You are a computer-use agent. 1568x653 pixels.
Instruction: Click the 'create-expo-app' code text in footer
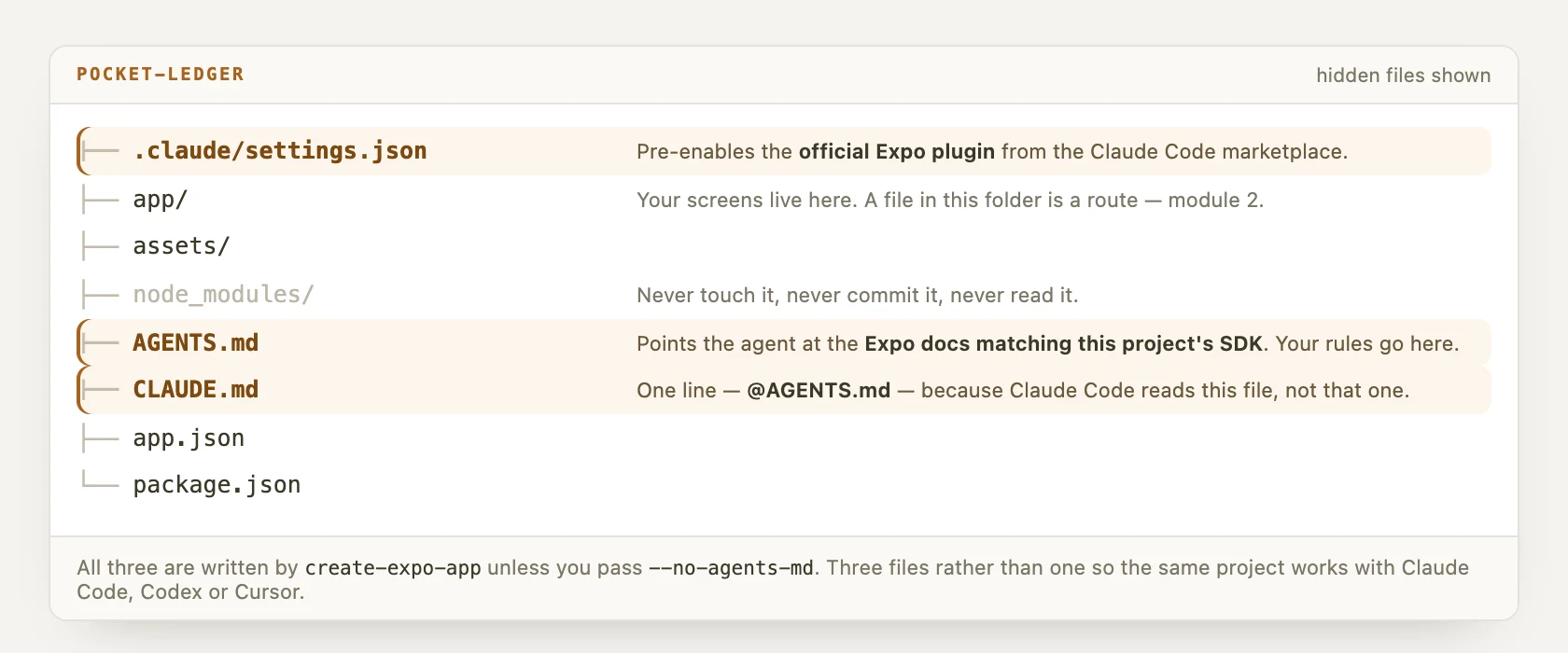tap(393, 568)
